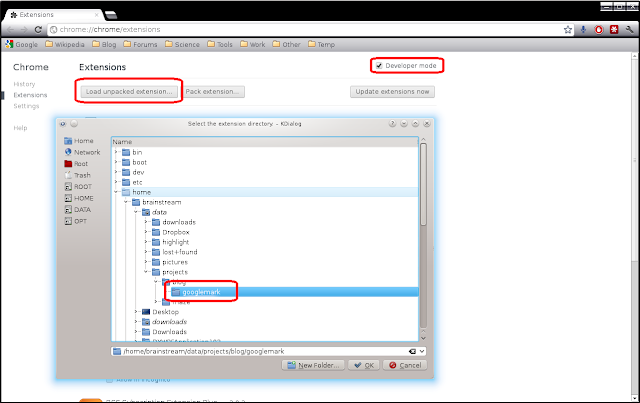
Task: Close the Extensions tab
Action: point(97,15)
